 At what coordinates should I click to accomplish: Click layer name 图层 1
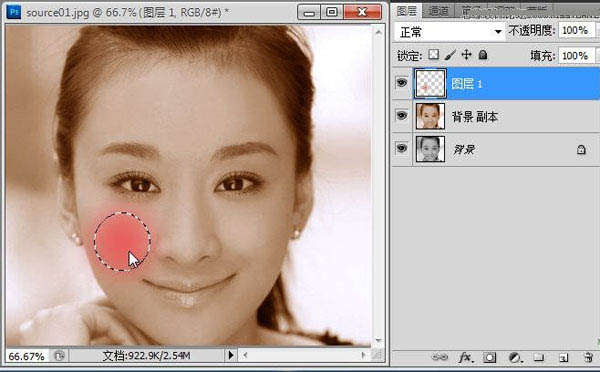(467, 84)
